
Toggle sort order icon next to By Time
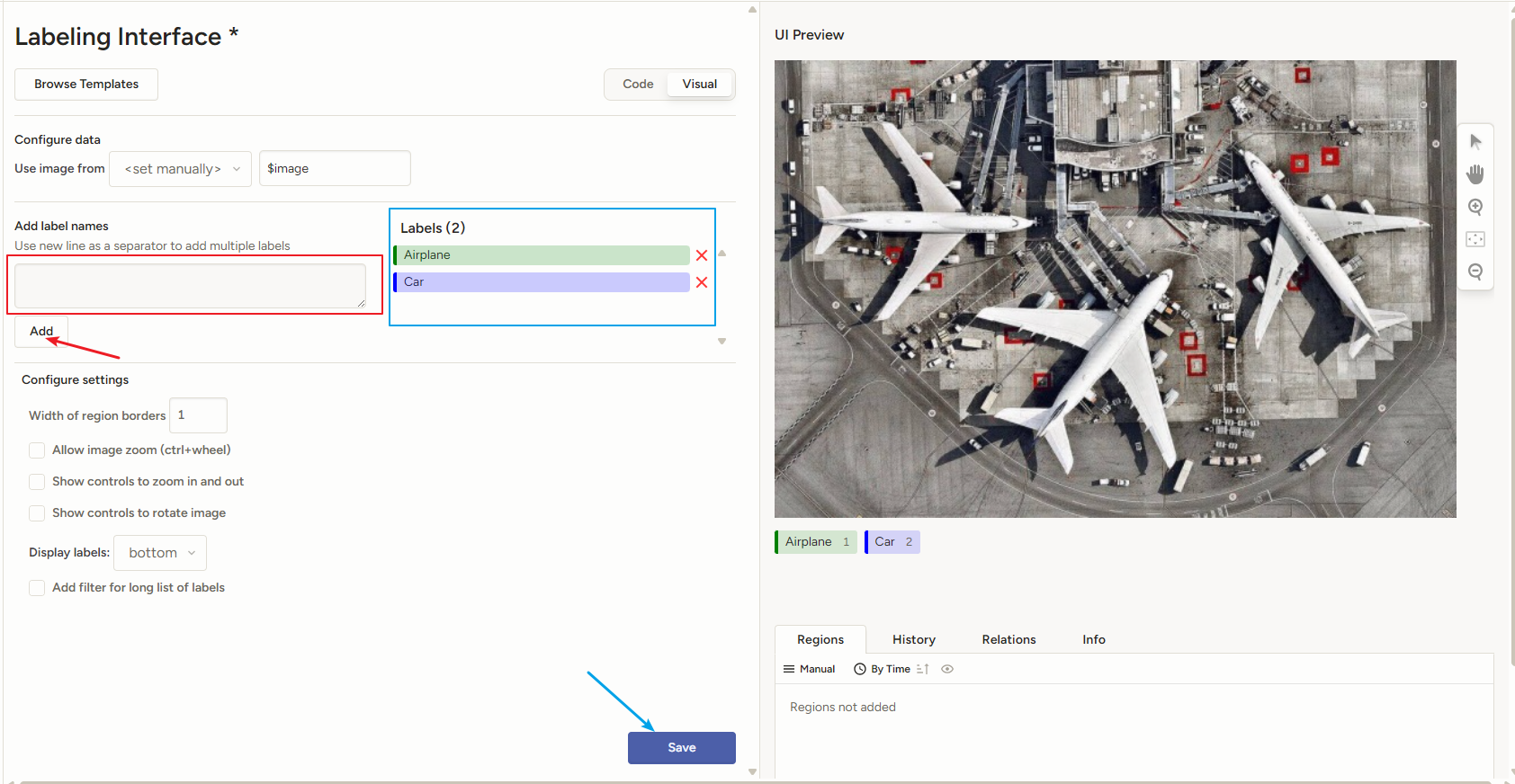click(x=922, y=669)
